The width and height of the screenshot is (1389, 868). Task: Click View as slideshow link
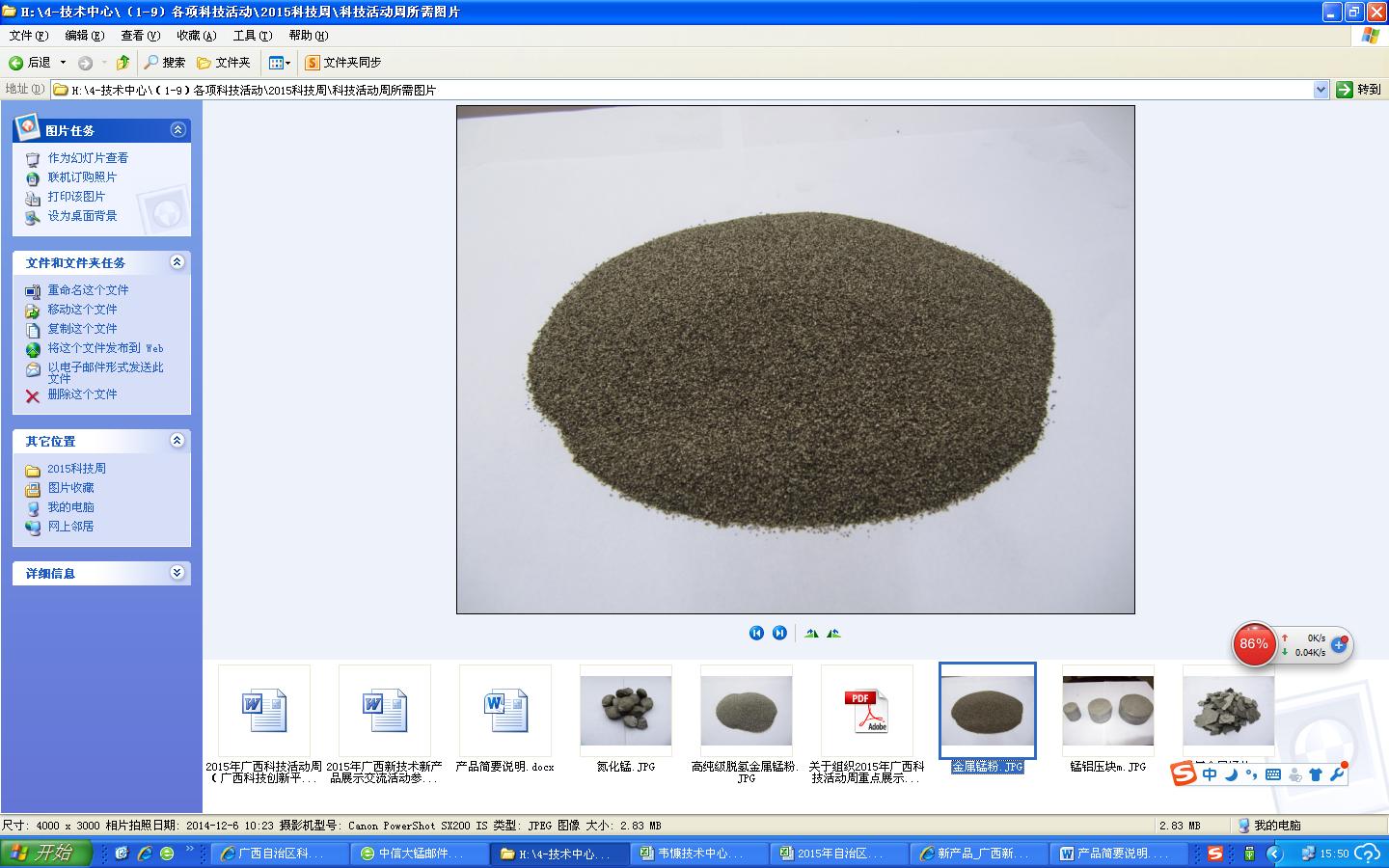tap(88, 158)
